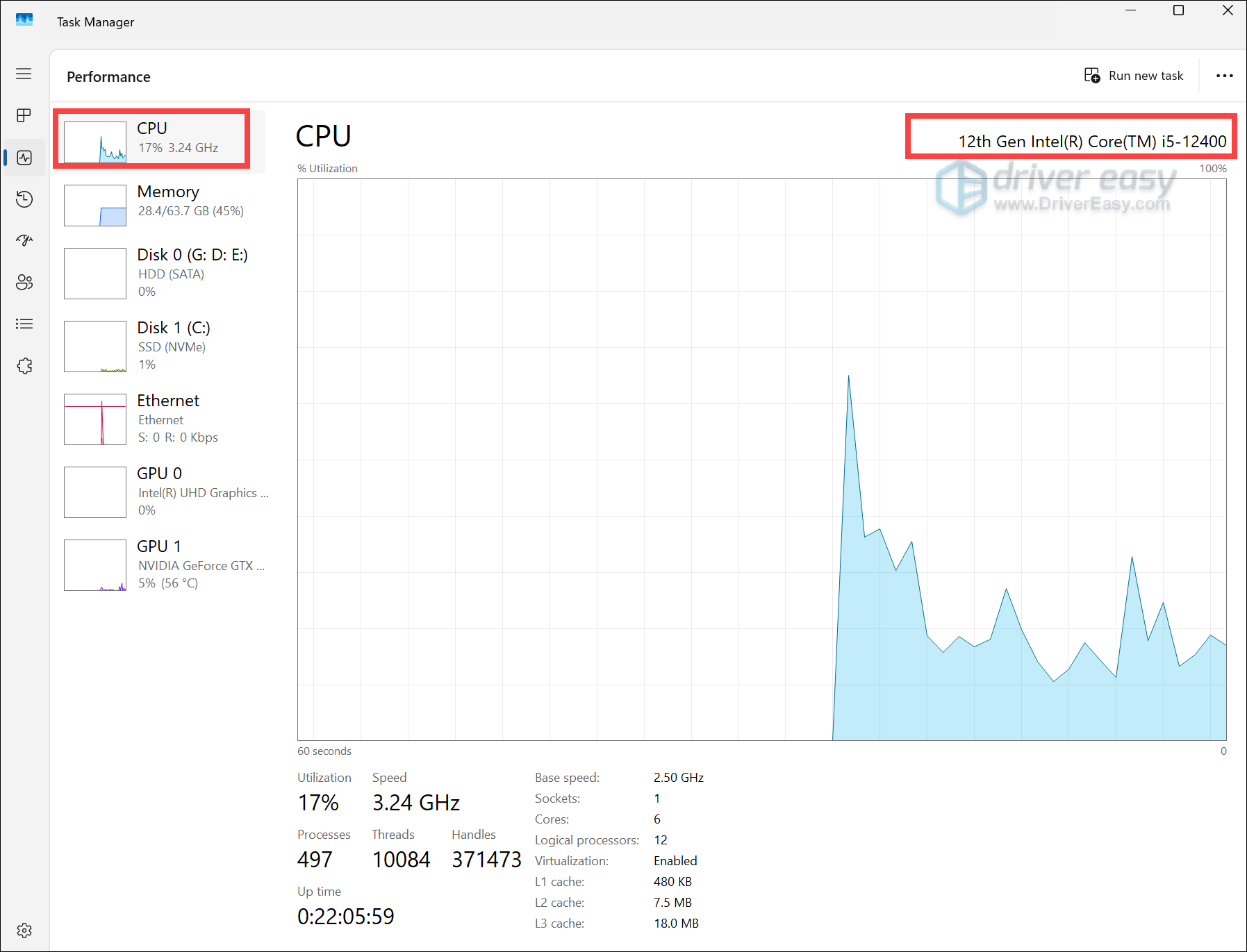This screenshot has width=1247, height=952.
Task: Switch to the Ethernet performance tab
Action: click(167, 418)
